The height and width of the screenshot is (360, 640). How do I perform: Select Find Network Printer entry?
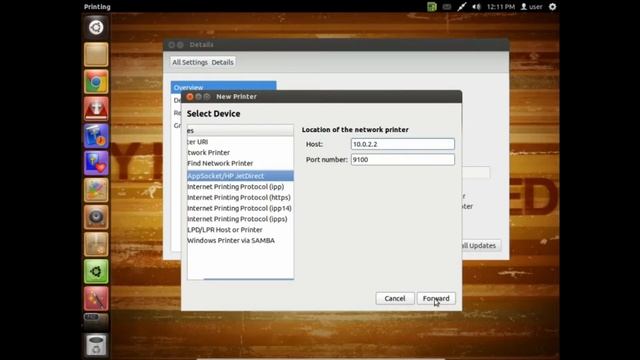240,163
